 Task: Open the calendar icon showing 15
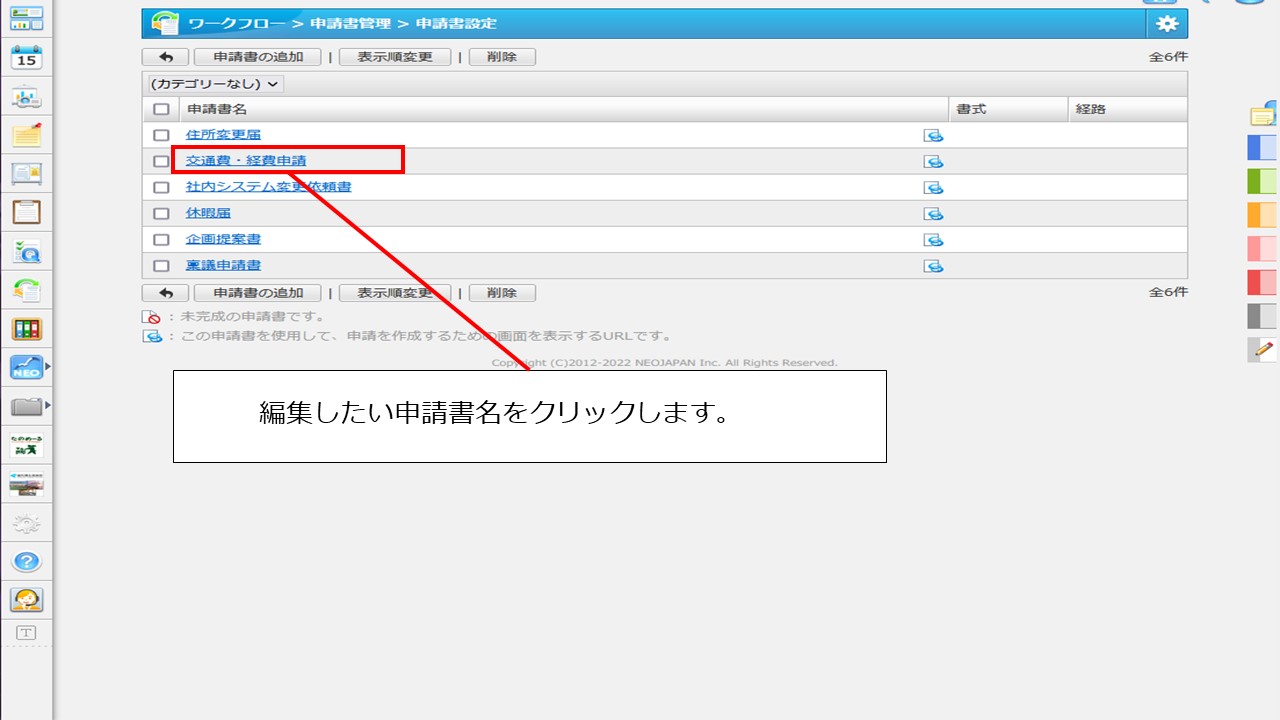(x=27, y=57)
